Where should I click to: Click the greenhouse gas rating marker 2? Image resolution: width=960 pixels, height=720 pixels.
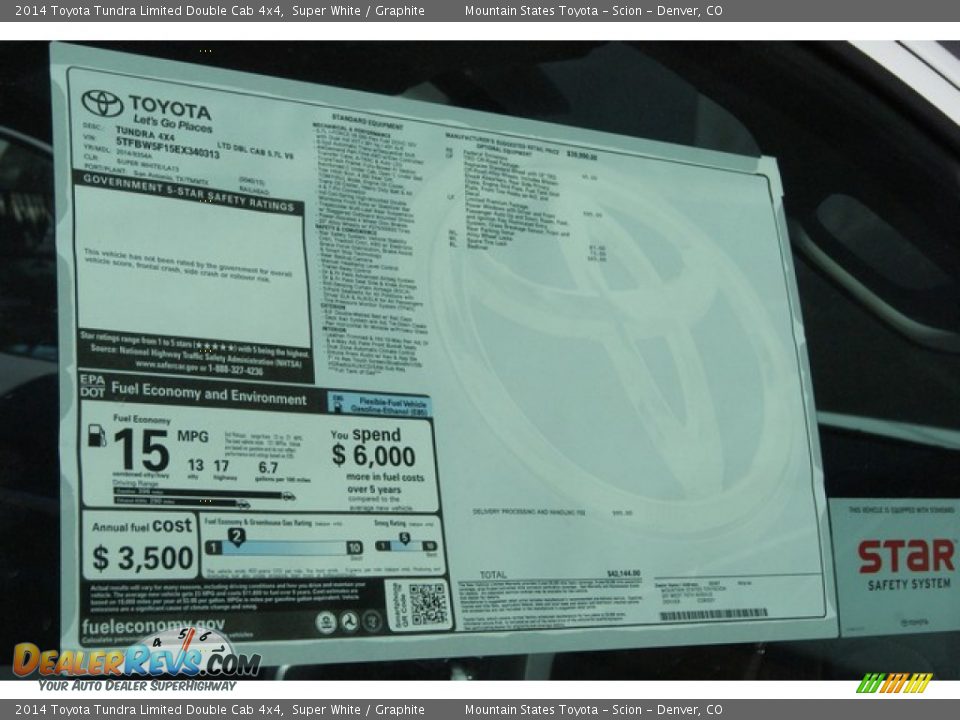tap(236, 536)
